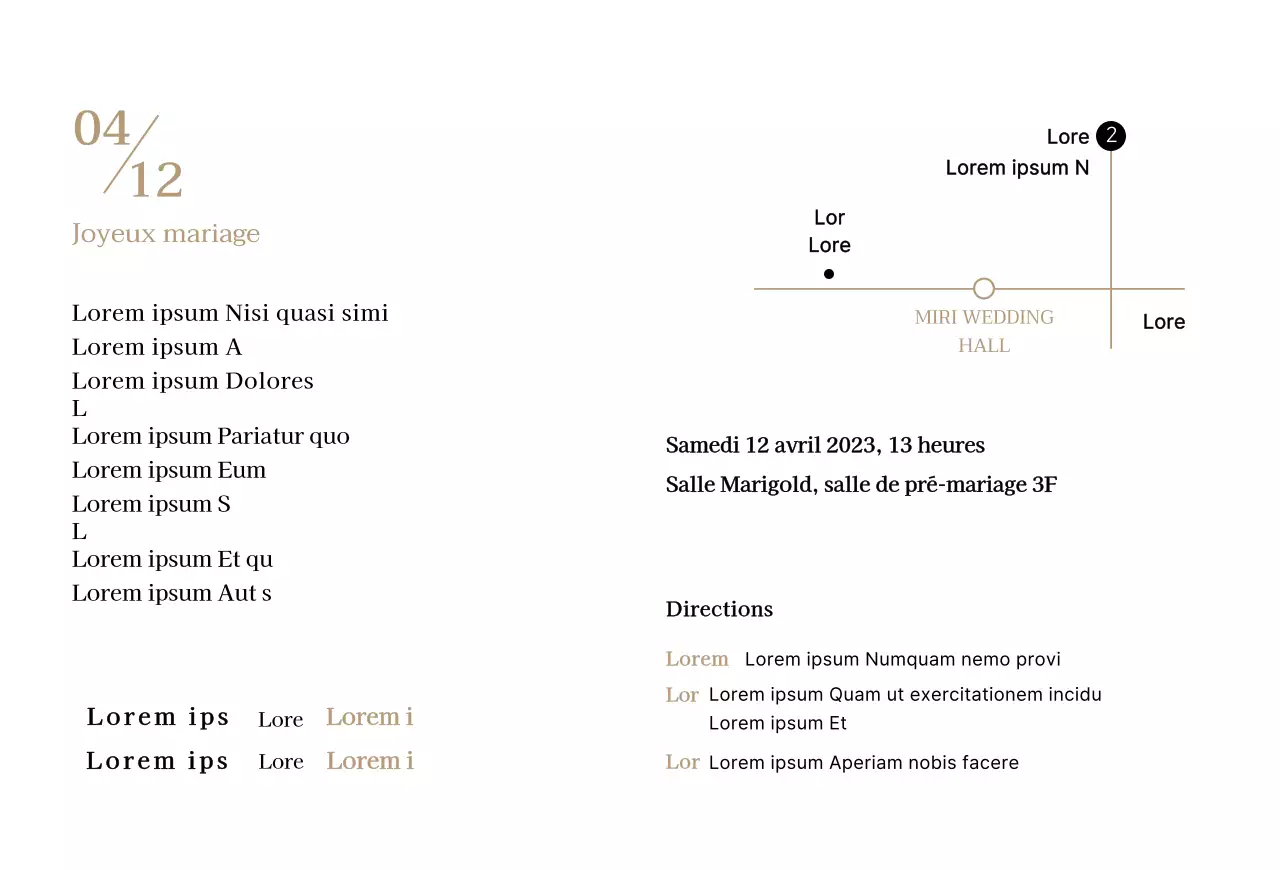
Task: Click the first gold 'Lorem i' link
Action: [x=369, y=717]
